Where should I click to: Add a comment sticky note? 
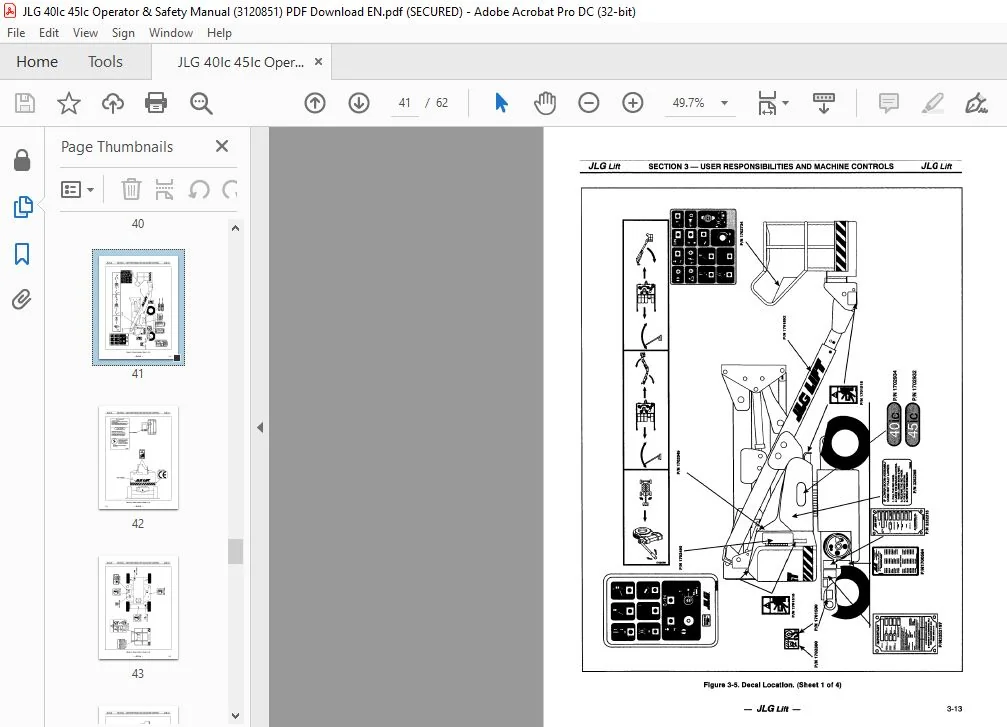[x=889, y=103]
